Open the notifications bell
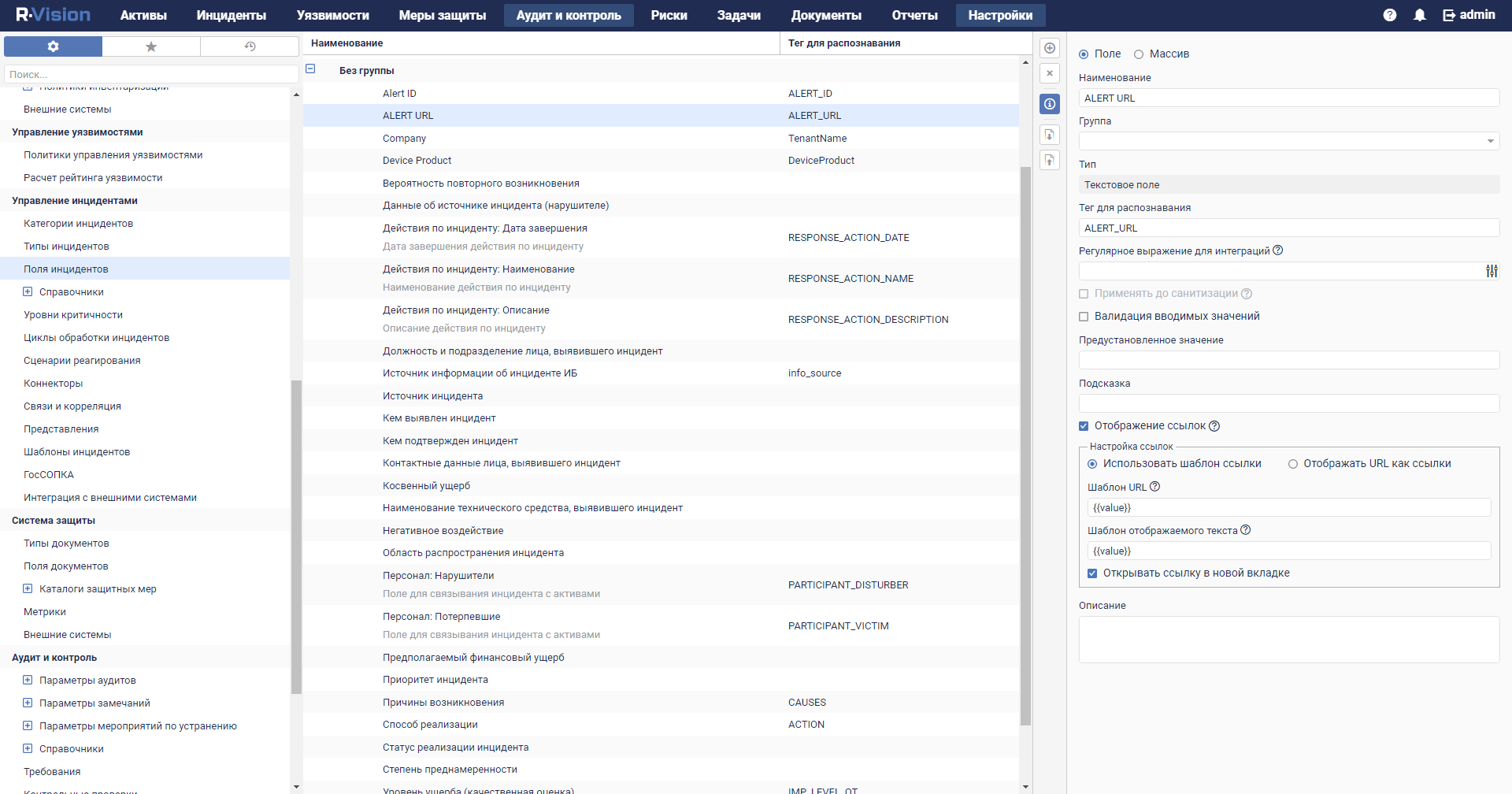This screenshot has height=794, width=1512. pyautogui.click(x=1419, y=15)
